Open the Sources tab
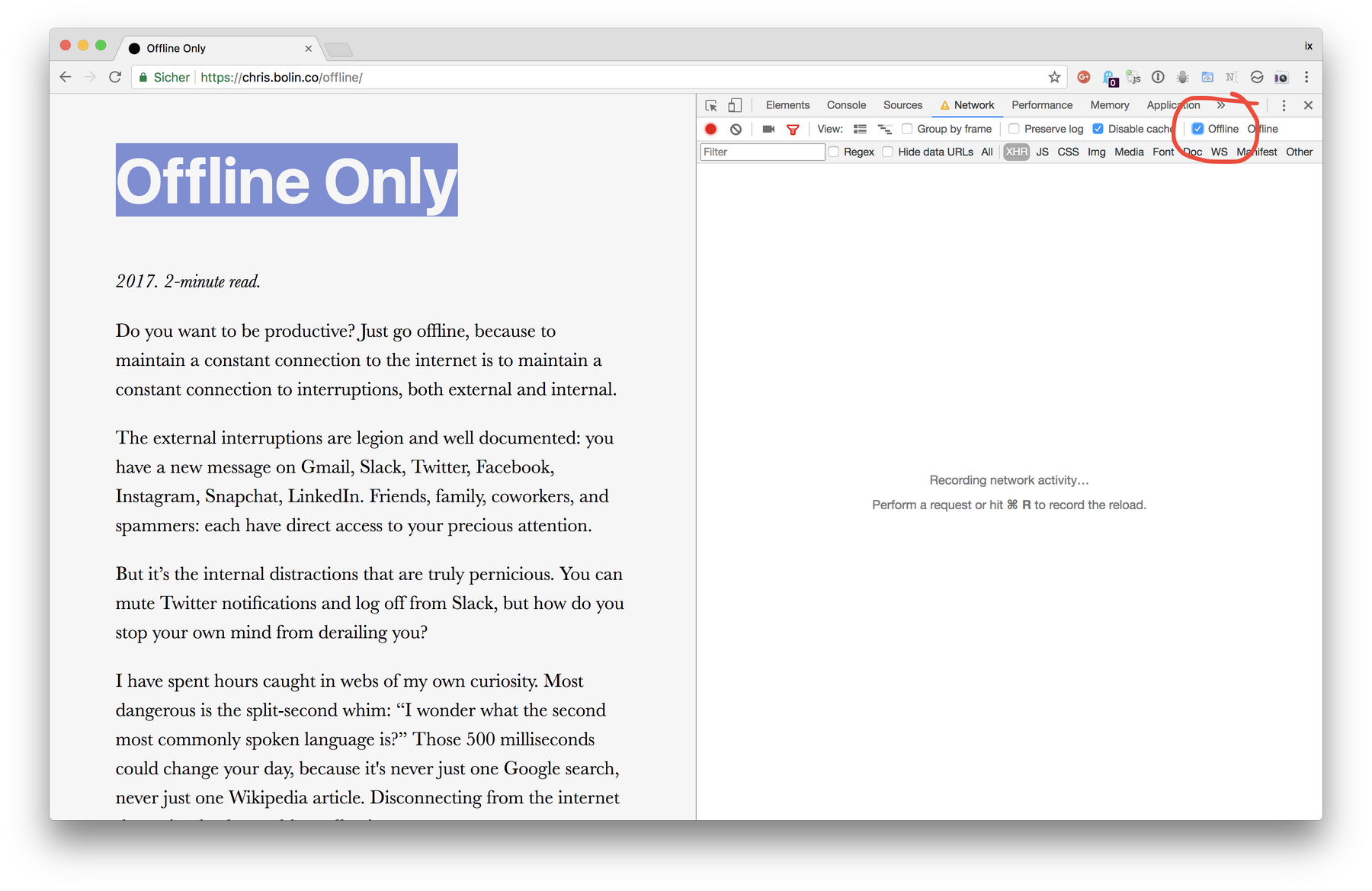This screenshot has width=1372, height=891. (902, 105)
